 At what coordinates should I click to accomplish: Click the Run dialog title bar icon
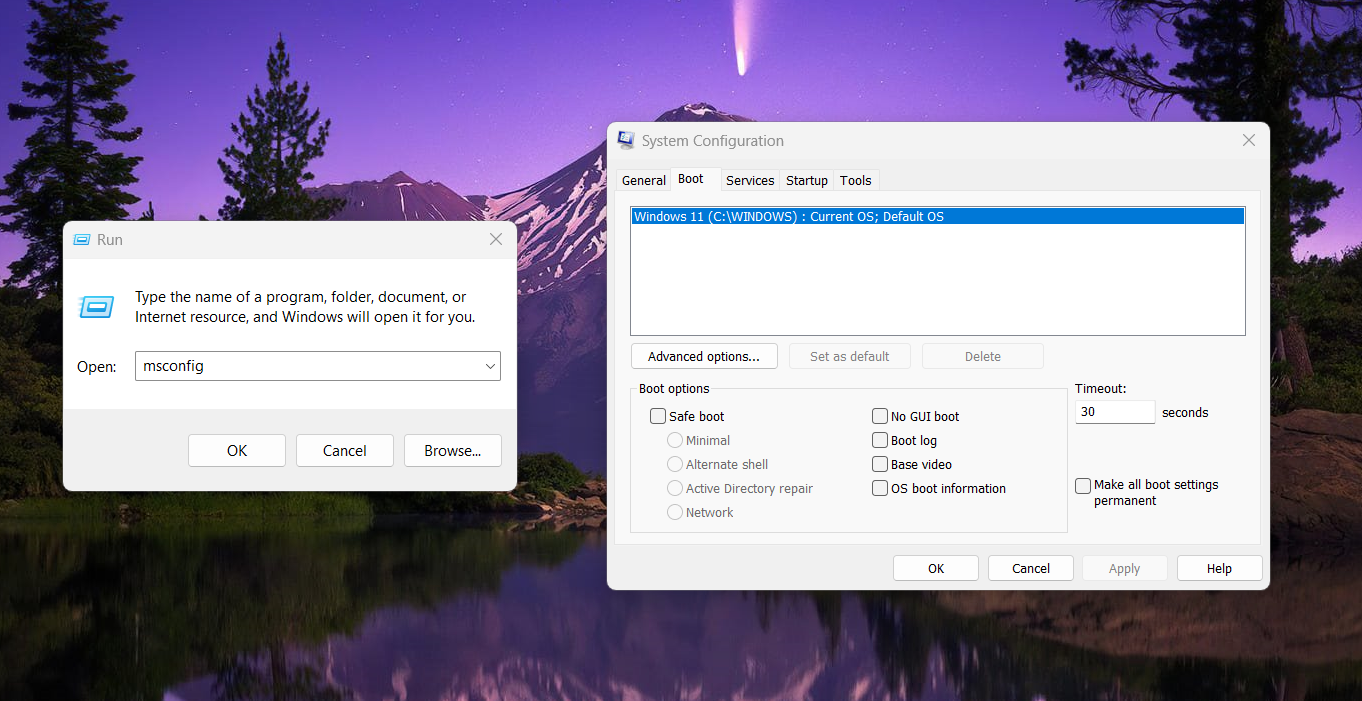point(82,240)
